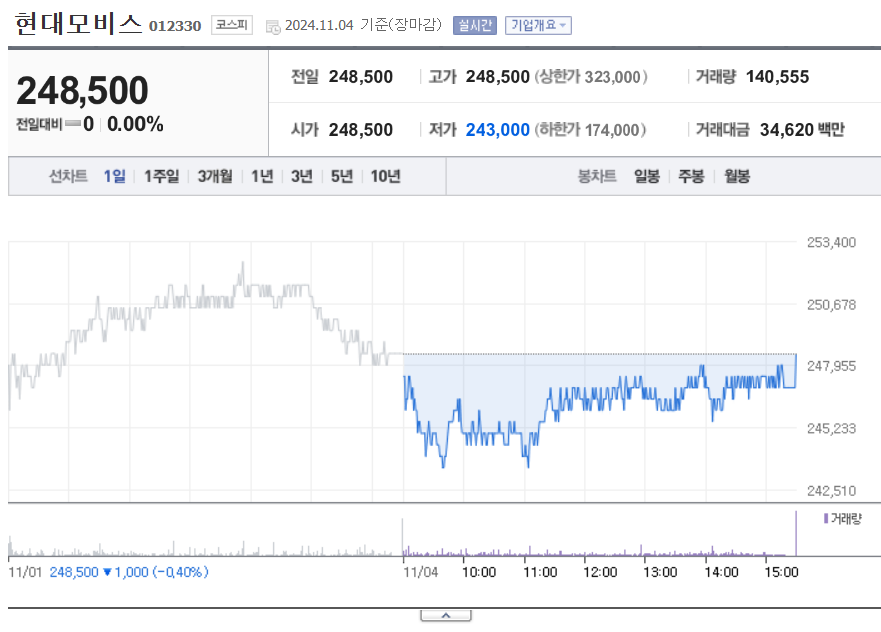
Task: Click the 코스피 market badge
Action: point(231,25)
